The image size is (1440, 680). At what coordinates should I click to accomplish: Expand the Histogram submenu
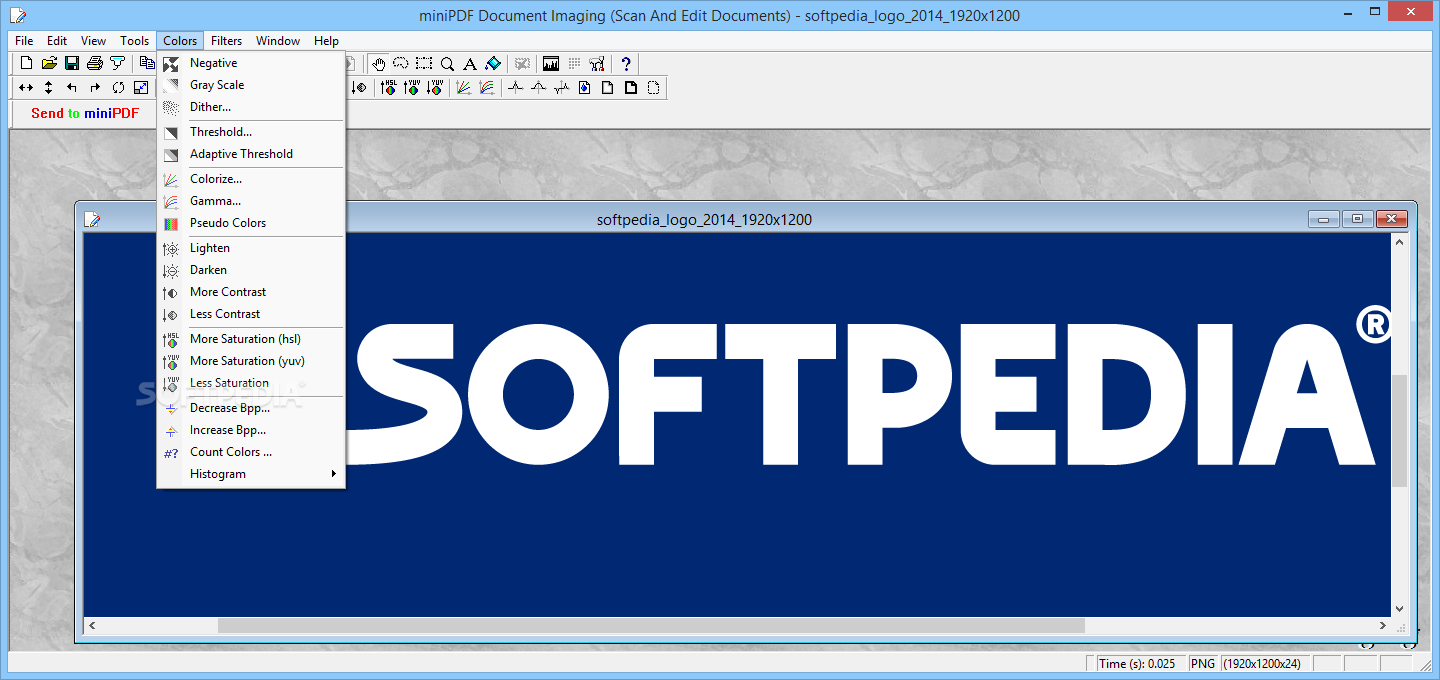pos(251,474)
